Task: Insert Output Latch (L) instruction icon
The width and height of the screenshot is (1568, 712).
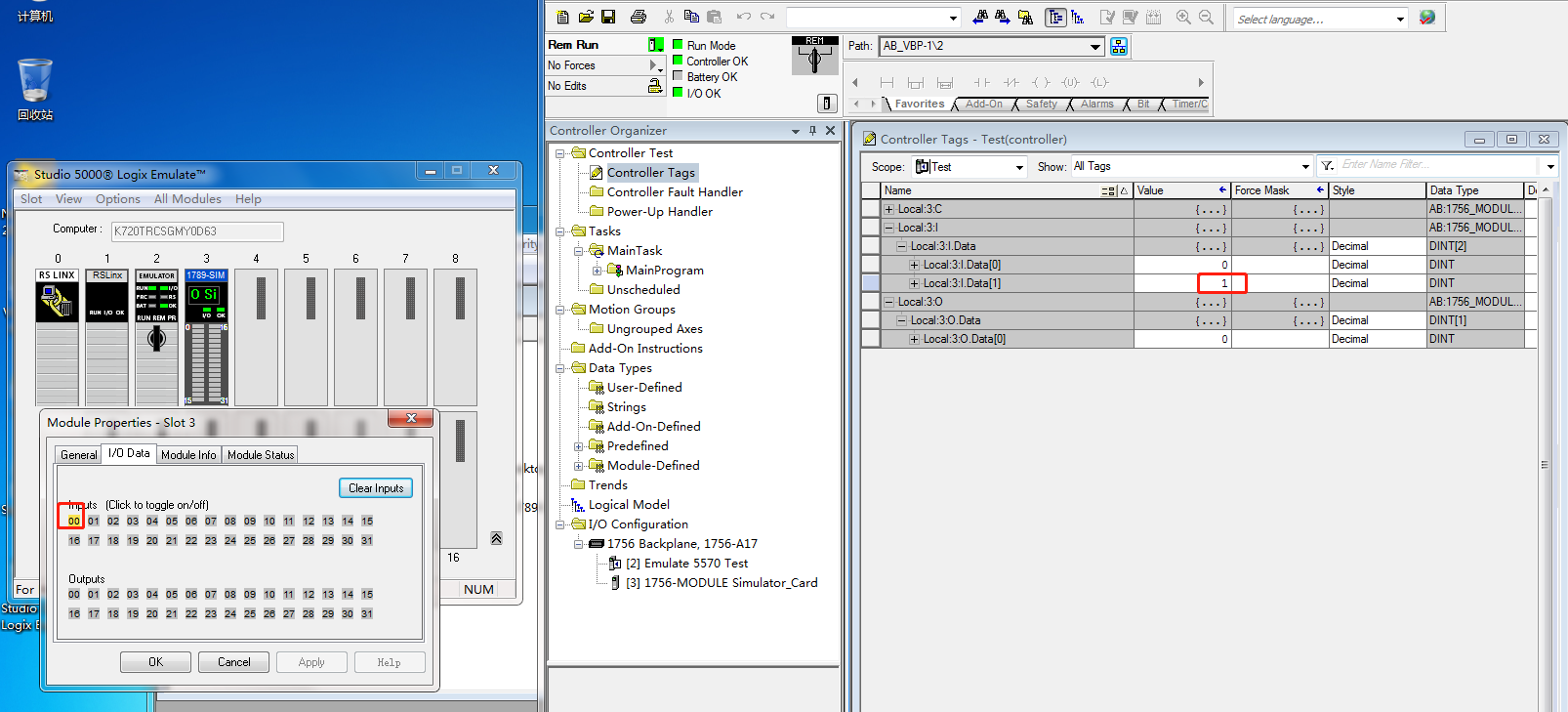Action: tap(1100, 83)
